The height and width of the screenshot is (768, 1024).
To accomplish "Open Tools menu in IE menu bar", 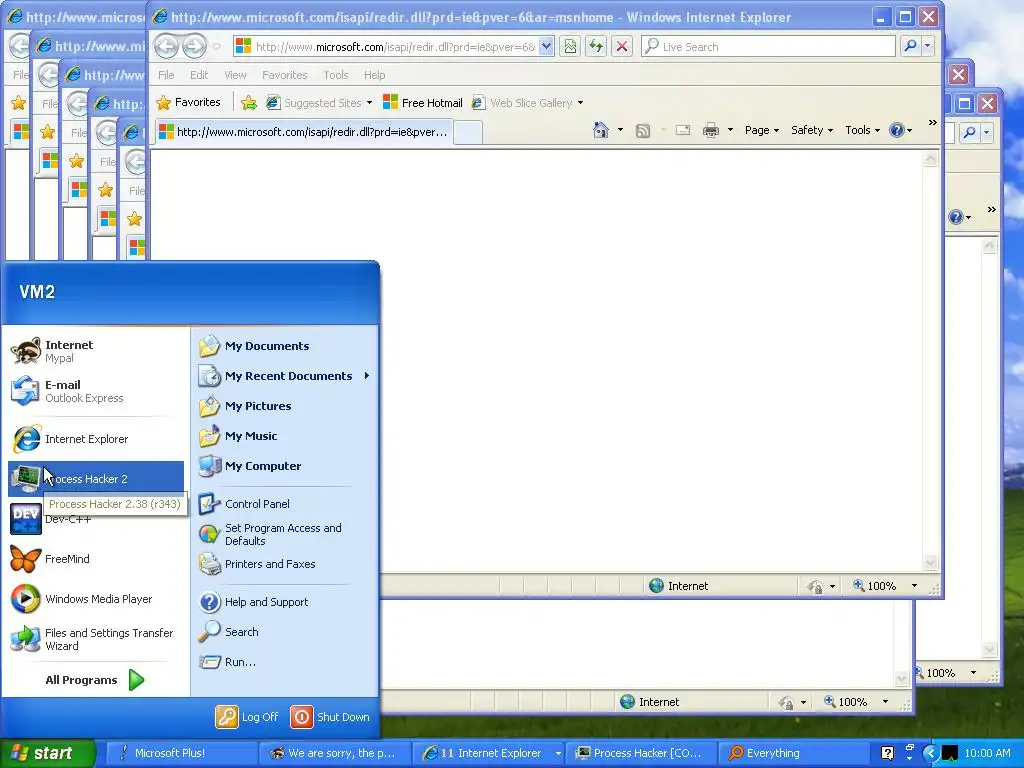I will (336, 75).
